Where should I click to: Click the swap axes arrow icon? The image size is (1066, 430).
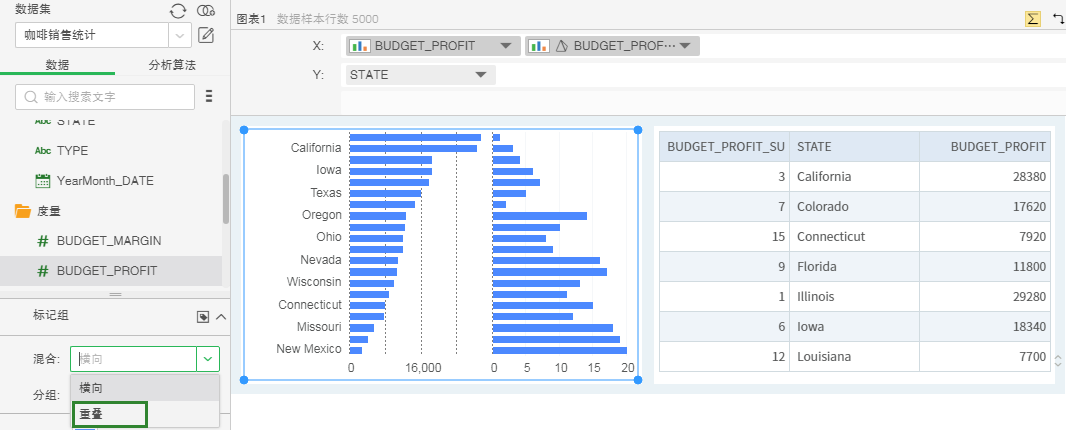pos(1057,19)
